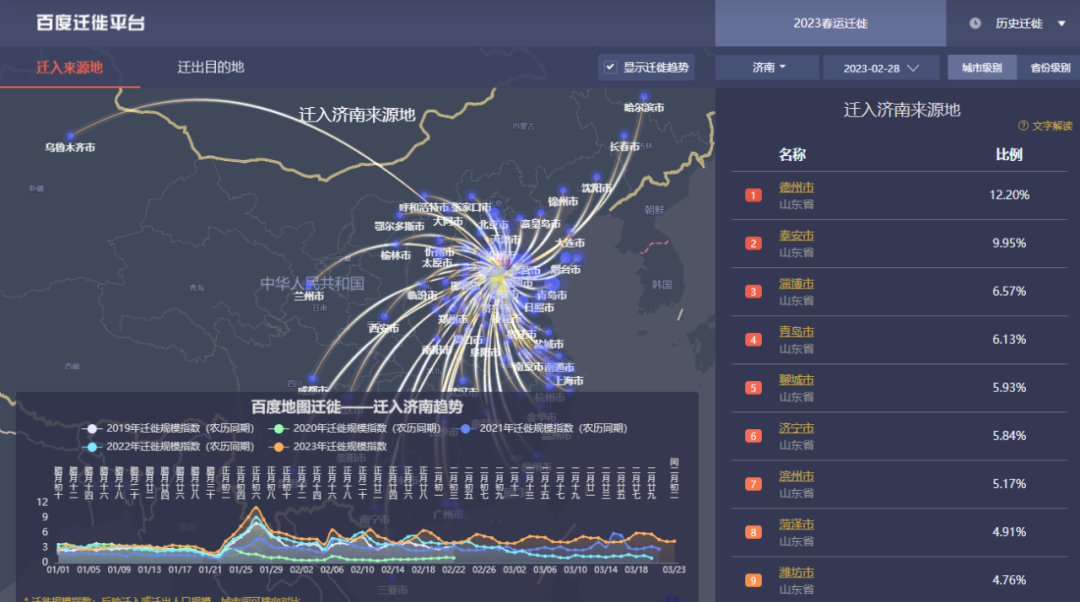This screenshot has width=1080, height=602.
Task: Open the 济南 city dropdown
Action: [767, 68]
